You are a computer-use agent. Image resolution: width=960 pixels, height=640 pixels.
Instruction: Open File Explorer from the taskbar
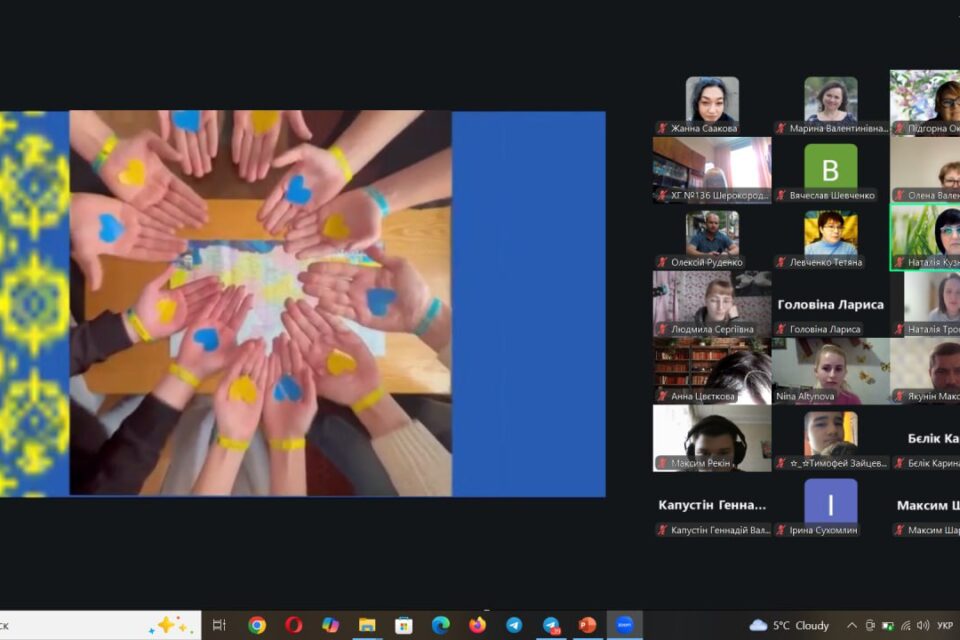coord(367,625)
